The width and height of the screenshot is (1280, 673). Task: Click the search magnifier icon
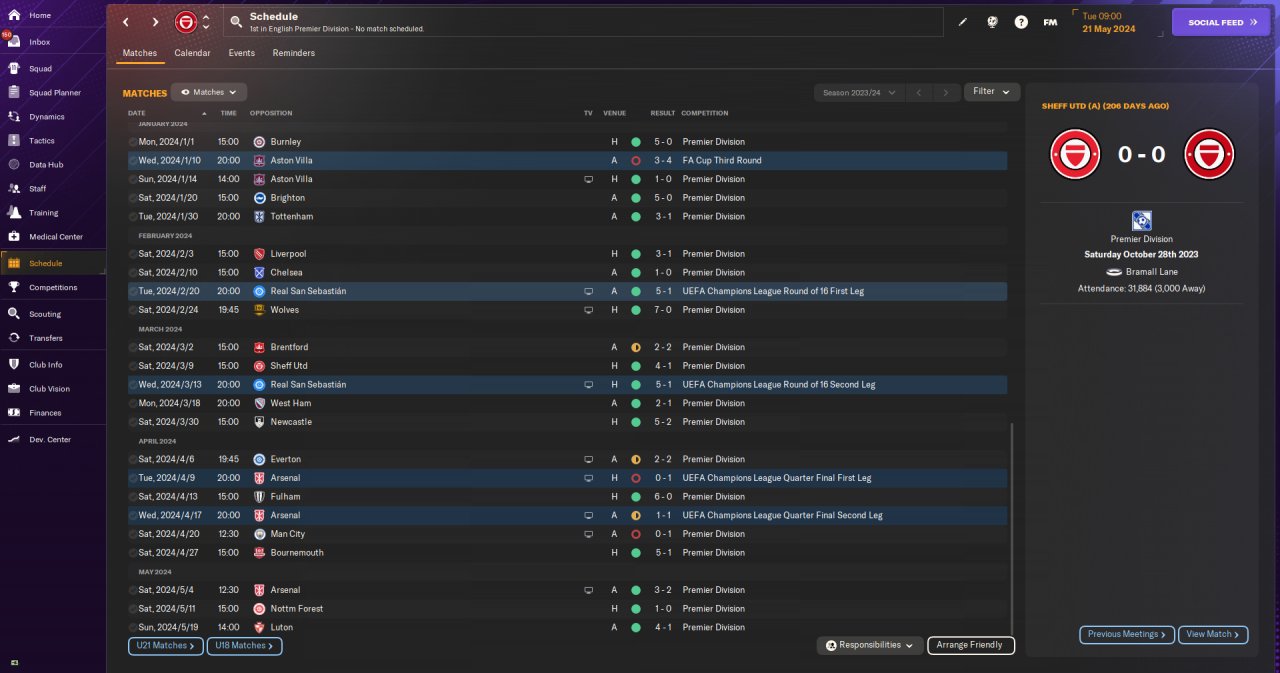tap(235, 21)
